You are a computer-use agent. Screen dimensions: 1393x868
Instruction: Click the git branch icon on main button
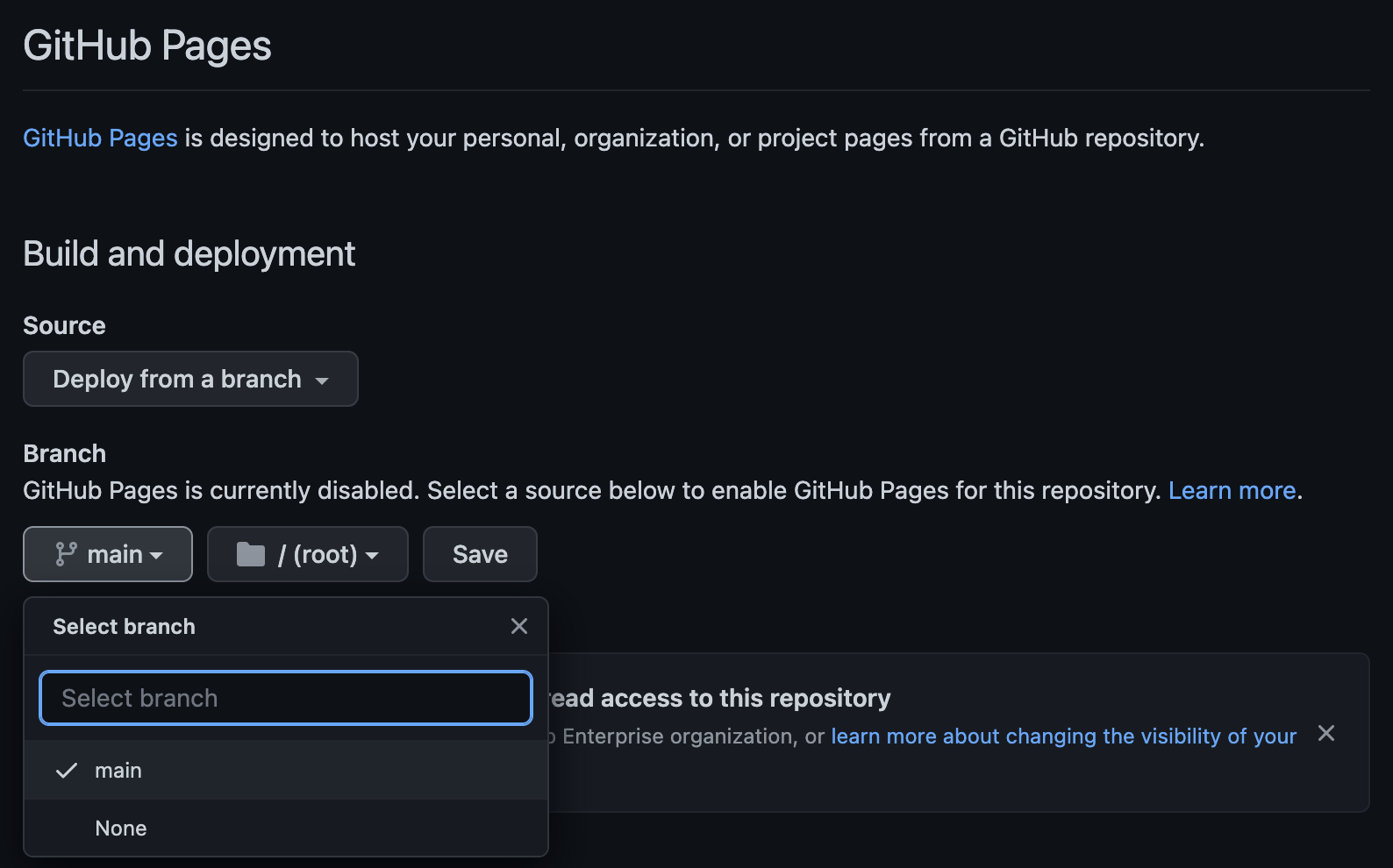(66, 554)
